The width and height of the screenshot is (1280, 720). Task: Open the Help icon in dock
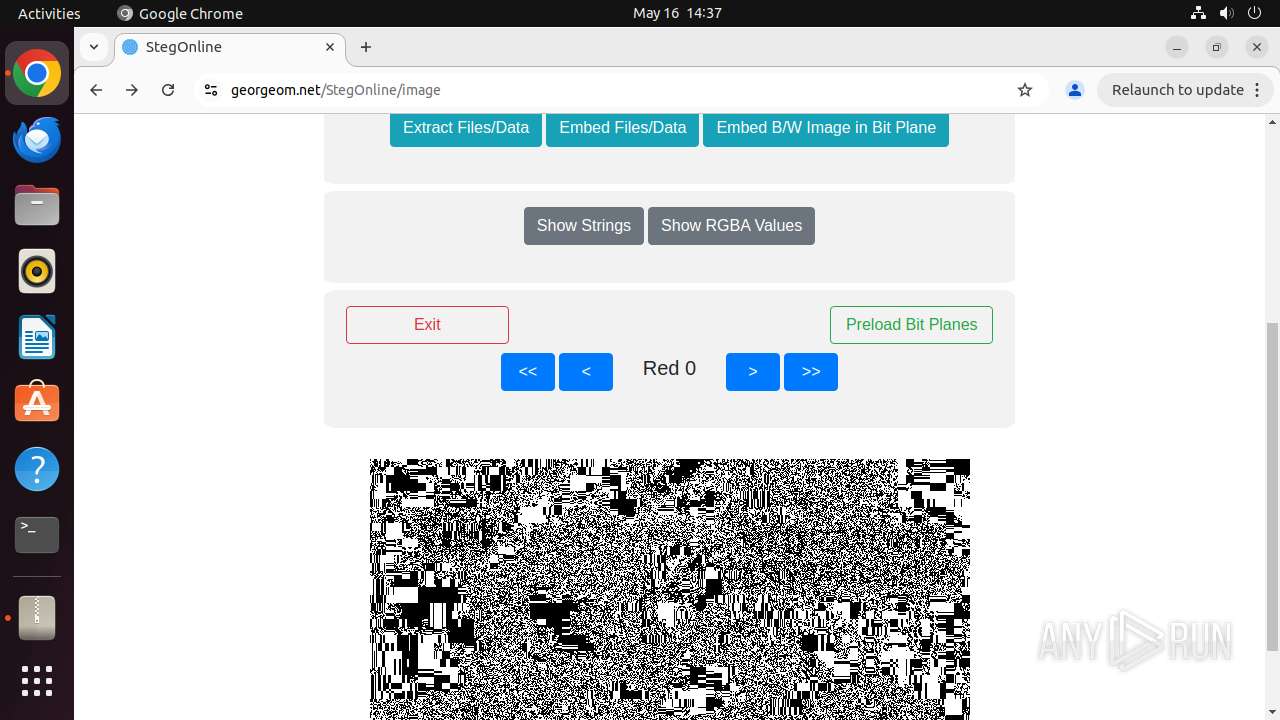coord(37,469)
